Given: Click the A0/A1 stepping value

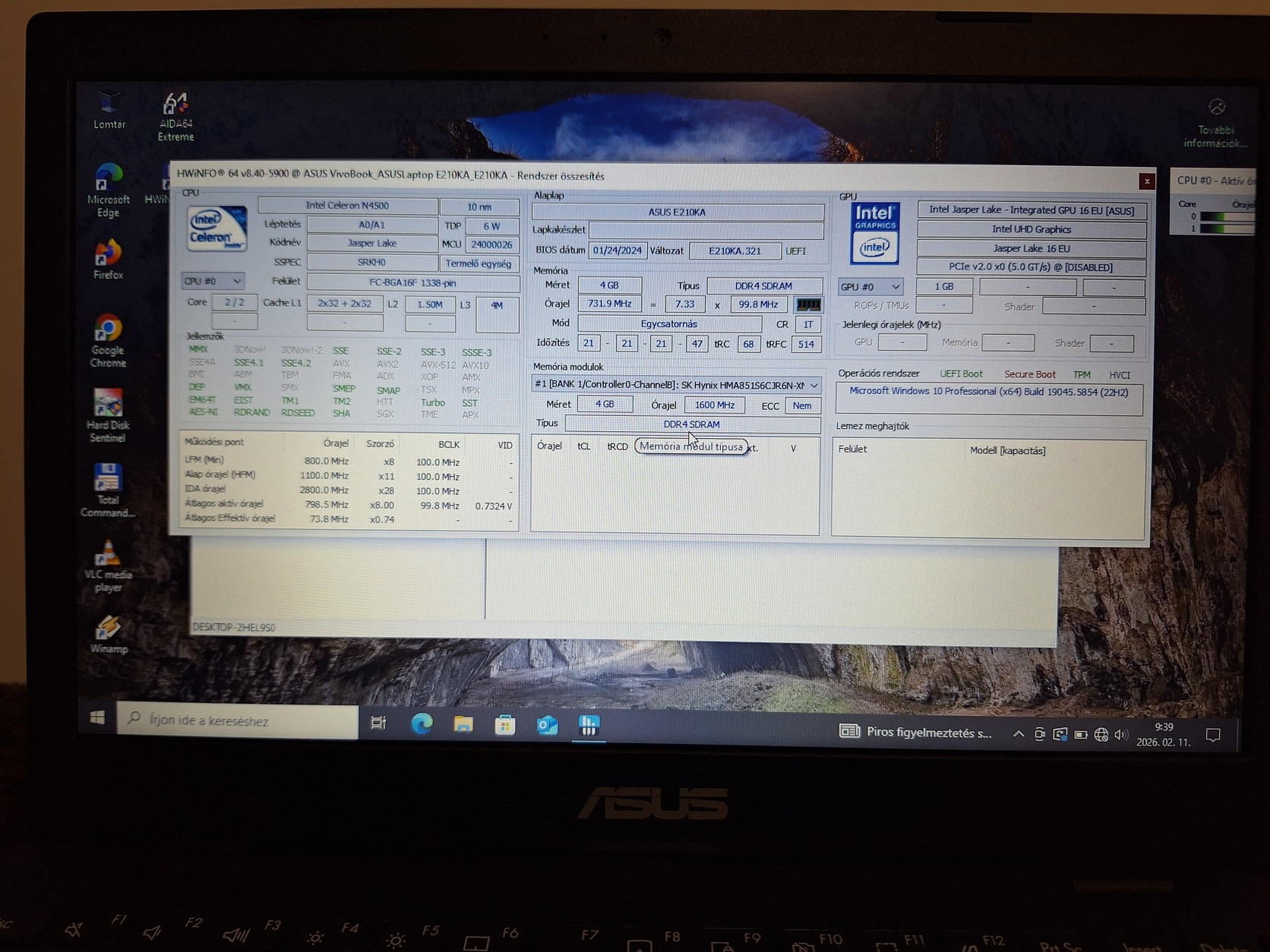Looking at the screenshot, I should click(x=371, y=225).
